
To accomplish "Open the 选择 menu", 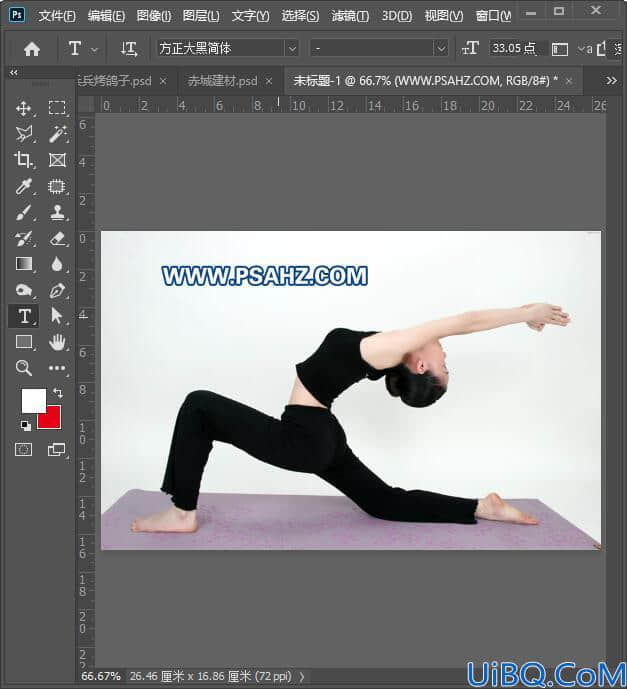I will coord(300,16).
